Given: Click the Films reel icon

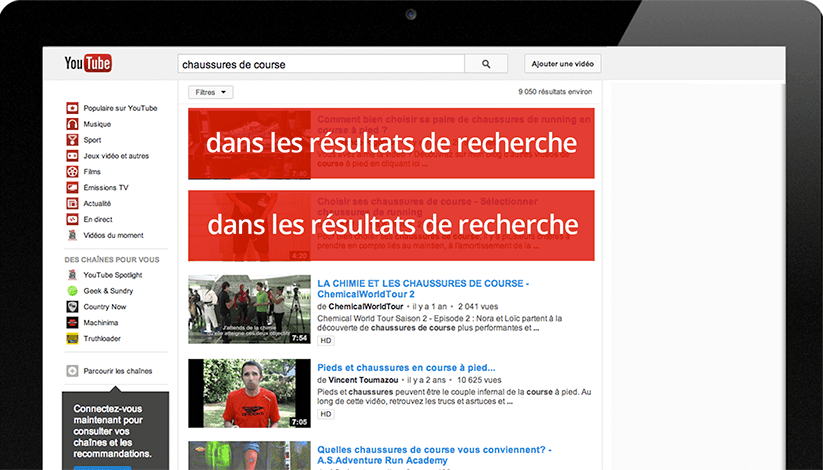Looking at the screenshot, I should (x=72, y=172).
